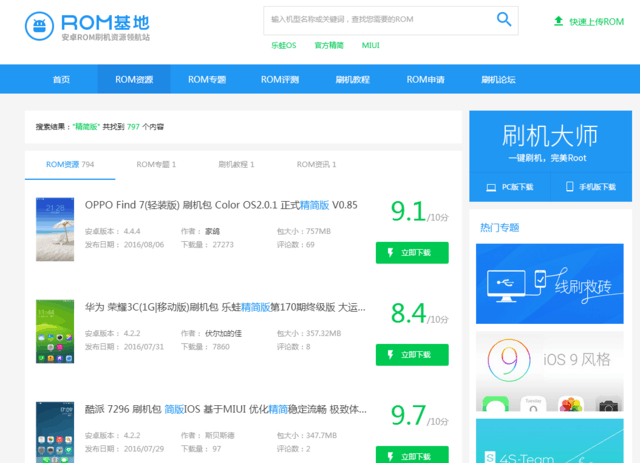Screen dimensions: 640x463
Task: Open the 刷机论坛 navigation item
Action: click(498, 79)
